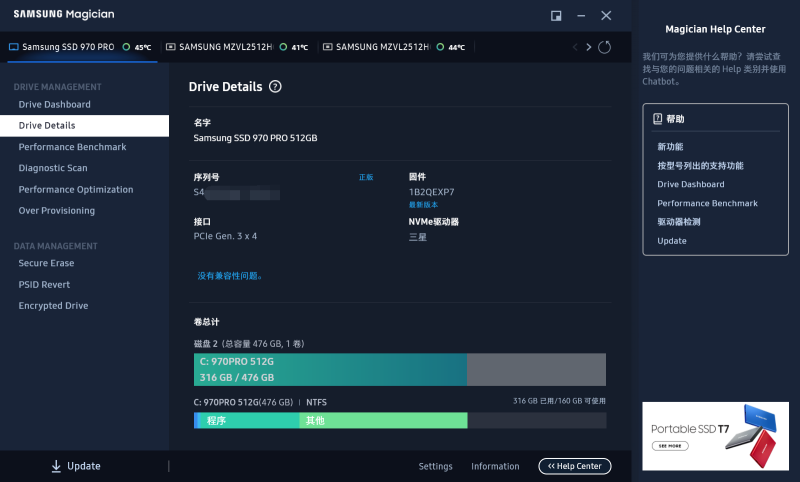Open Drive Dashboard help topic in Help Center

coord(690,184)
